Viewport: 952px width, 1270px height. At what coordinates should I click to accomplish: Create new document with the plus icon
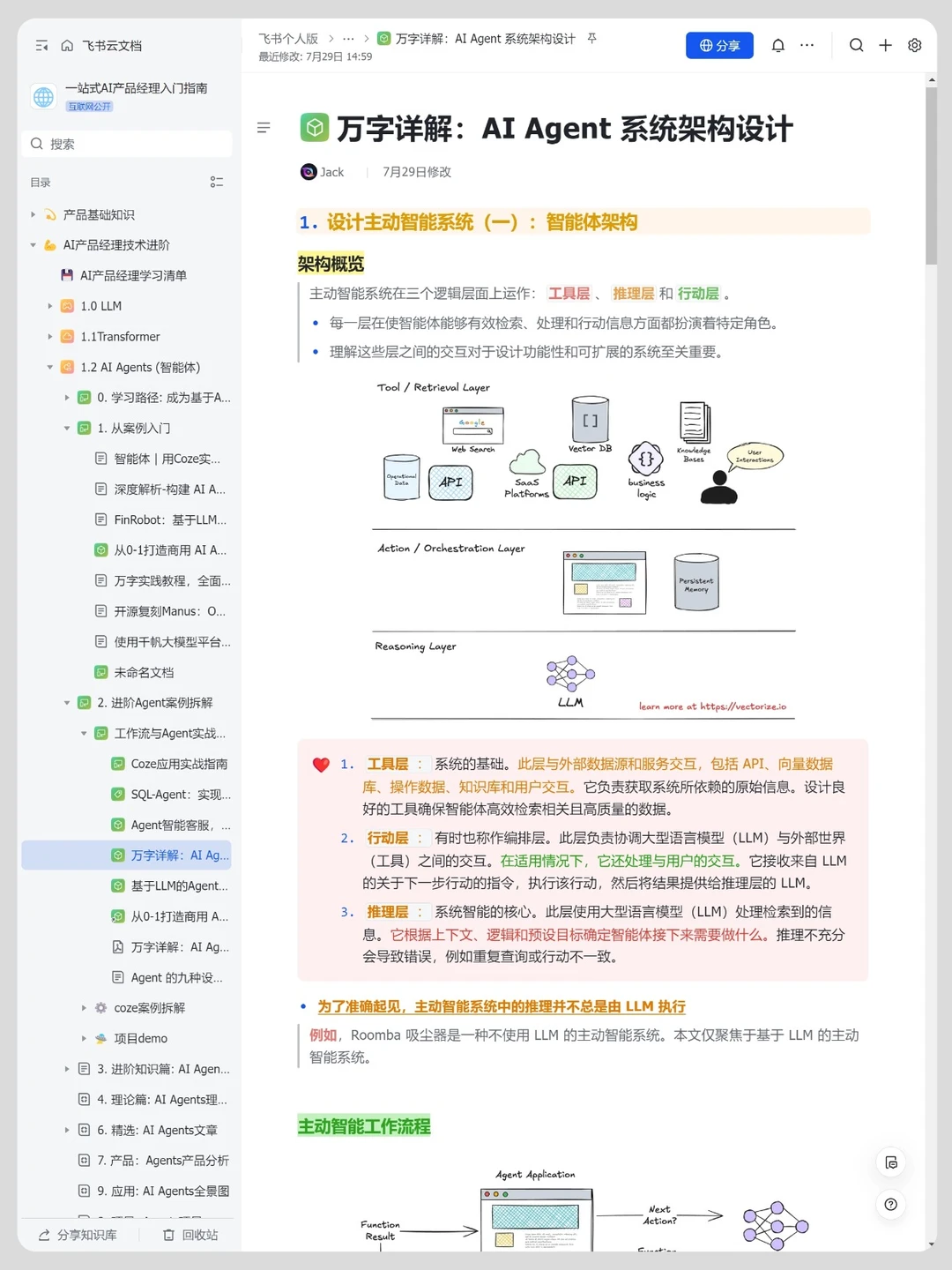[885, 45]
